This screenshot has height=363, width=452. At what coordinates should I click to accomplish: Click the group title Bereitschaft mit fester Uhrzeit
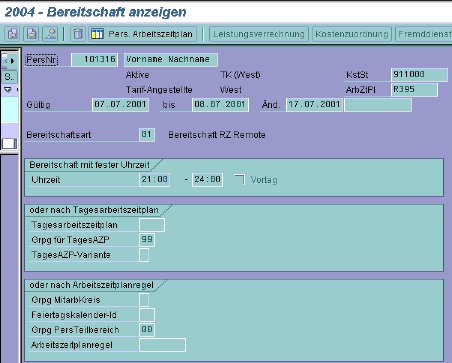tap(89, 165)
